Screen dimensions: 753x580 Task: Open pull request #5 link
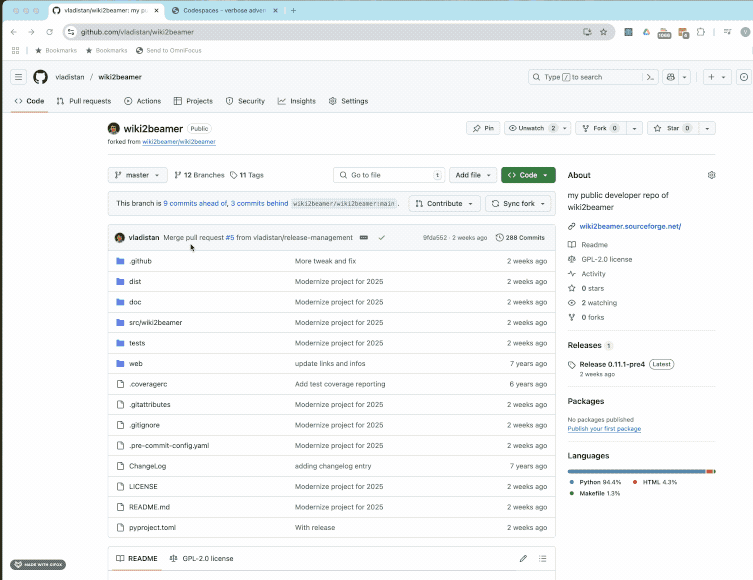pos(230,238)
